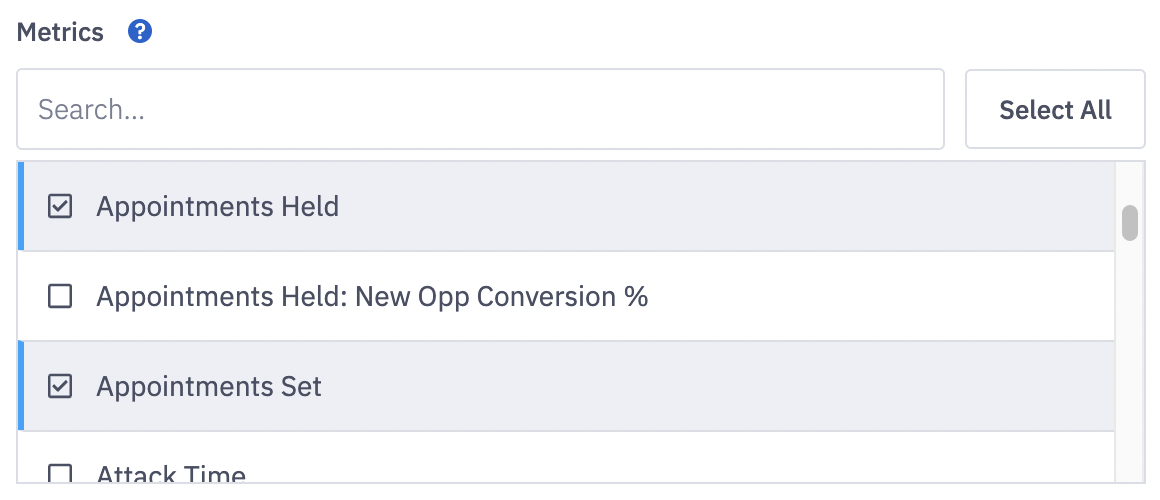The width and height of the screenshot is (1160, 500).
Task: Click the Metrics heading label
Action: coord(60,32)
